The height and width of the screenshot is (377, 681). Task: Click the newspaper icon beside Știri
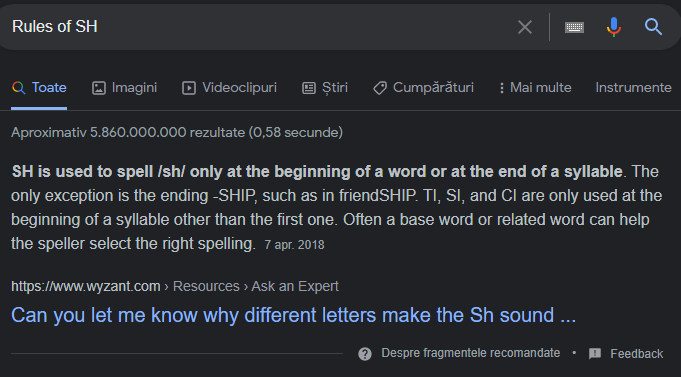click(309, 88)
